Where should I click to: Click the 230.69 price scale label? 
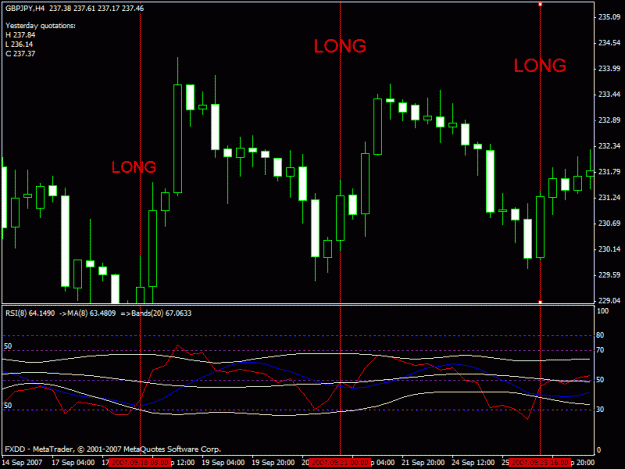pos(609,223)
